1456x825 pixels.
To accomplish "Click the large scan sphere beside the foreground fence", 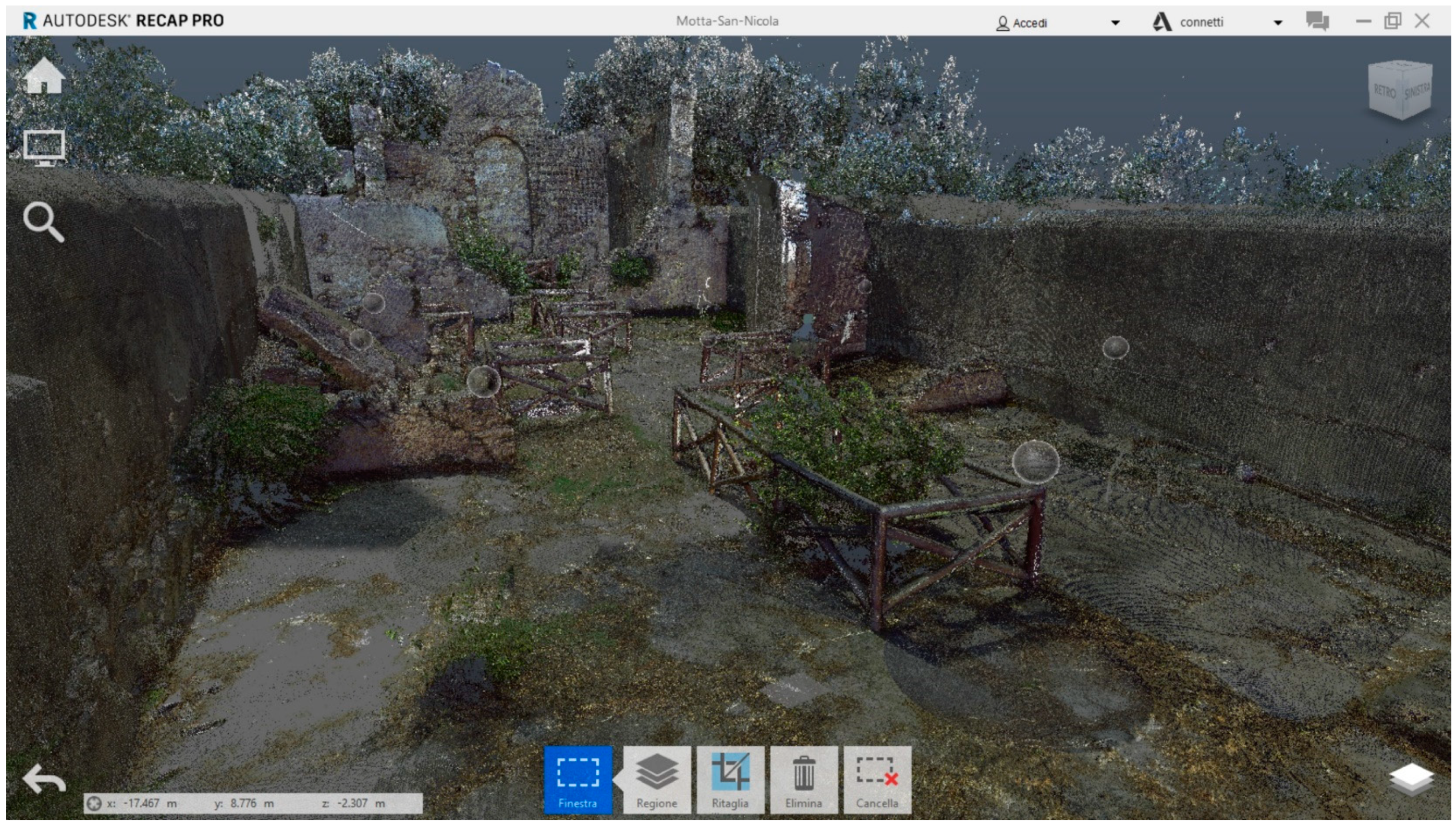I will (x=1035, y=462).
